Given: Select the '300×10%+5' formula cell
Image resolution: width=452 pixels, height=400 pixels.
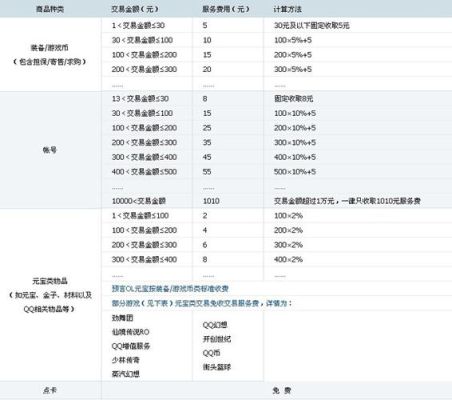Looking at the screenshot, I should 295,143.
